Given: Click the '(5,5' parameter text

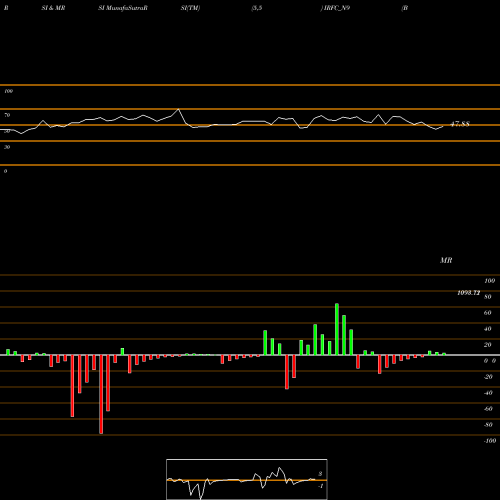Looking at the screenshot, I should pyautogui.click(x=257, y=8).
